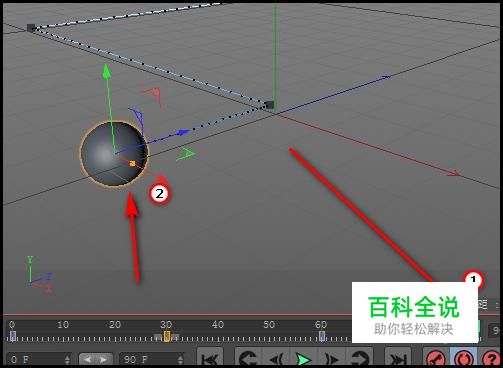Click the 90 F field stepper arrows
The height and width of the screenshot is (368, 503).
tap(180, 360)
